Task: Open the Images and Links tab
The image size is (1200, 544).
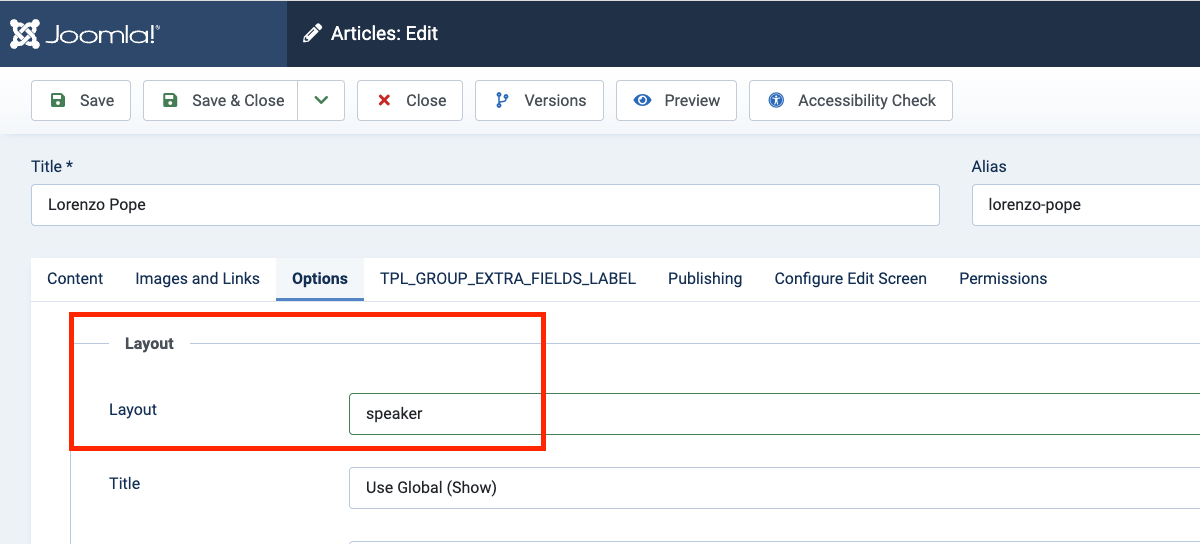Action: point(197,279)
